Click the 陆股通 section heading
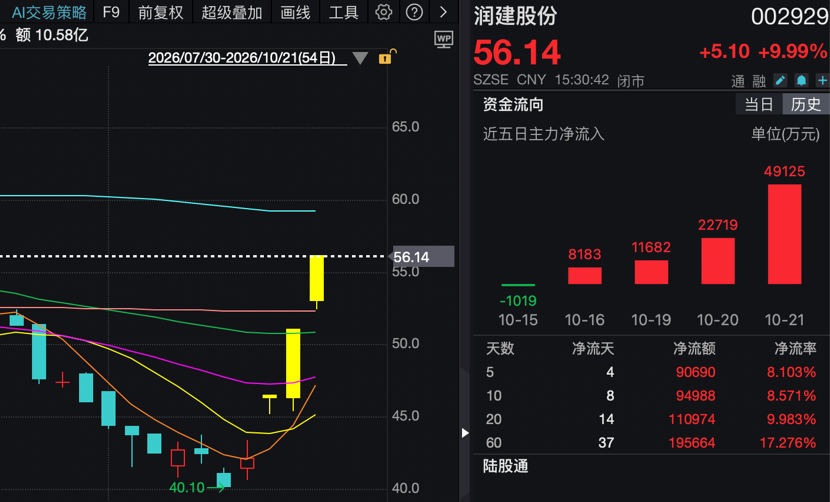The height and width of the screenshot is (502, 830). [x=506, y=467]
